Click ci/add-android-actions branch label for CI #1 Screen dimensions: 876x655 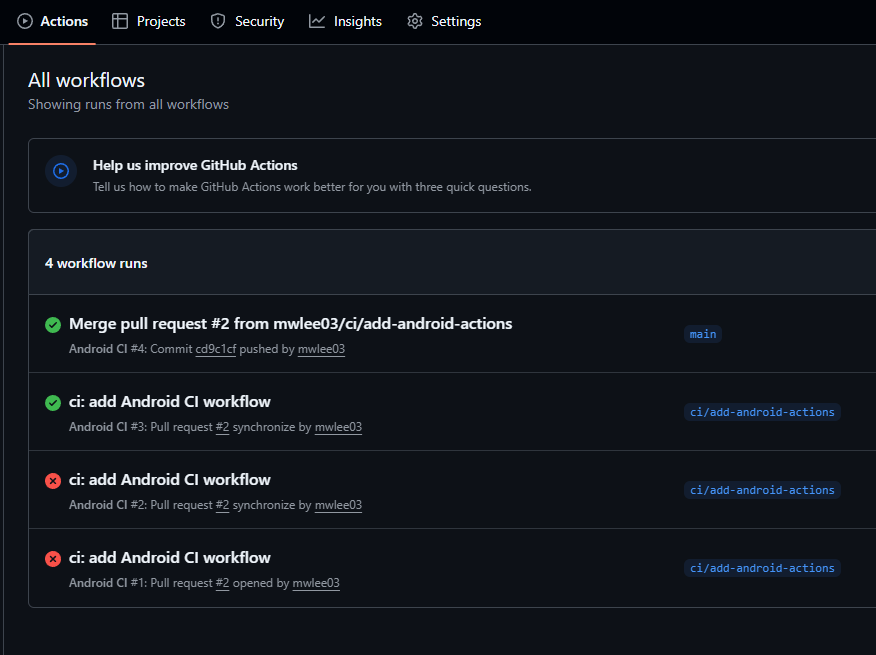point(762,568)
